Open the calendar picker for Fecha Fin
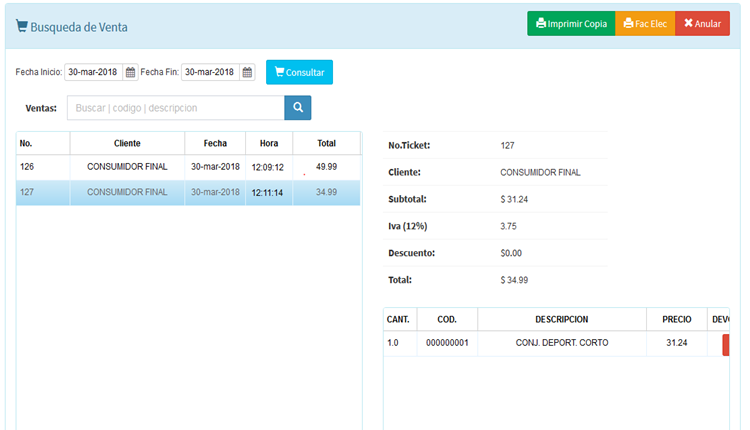Screen dimensions: 750x430 pos(247,72)
